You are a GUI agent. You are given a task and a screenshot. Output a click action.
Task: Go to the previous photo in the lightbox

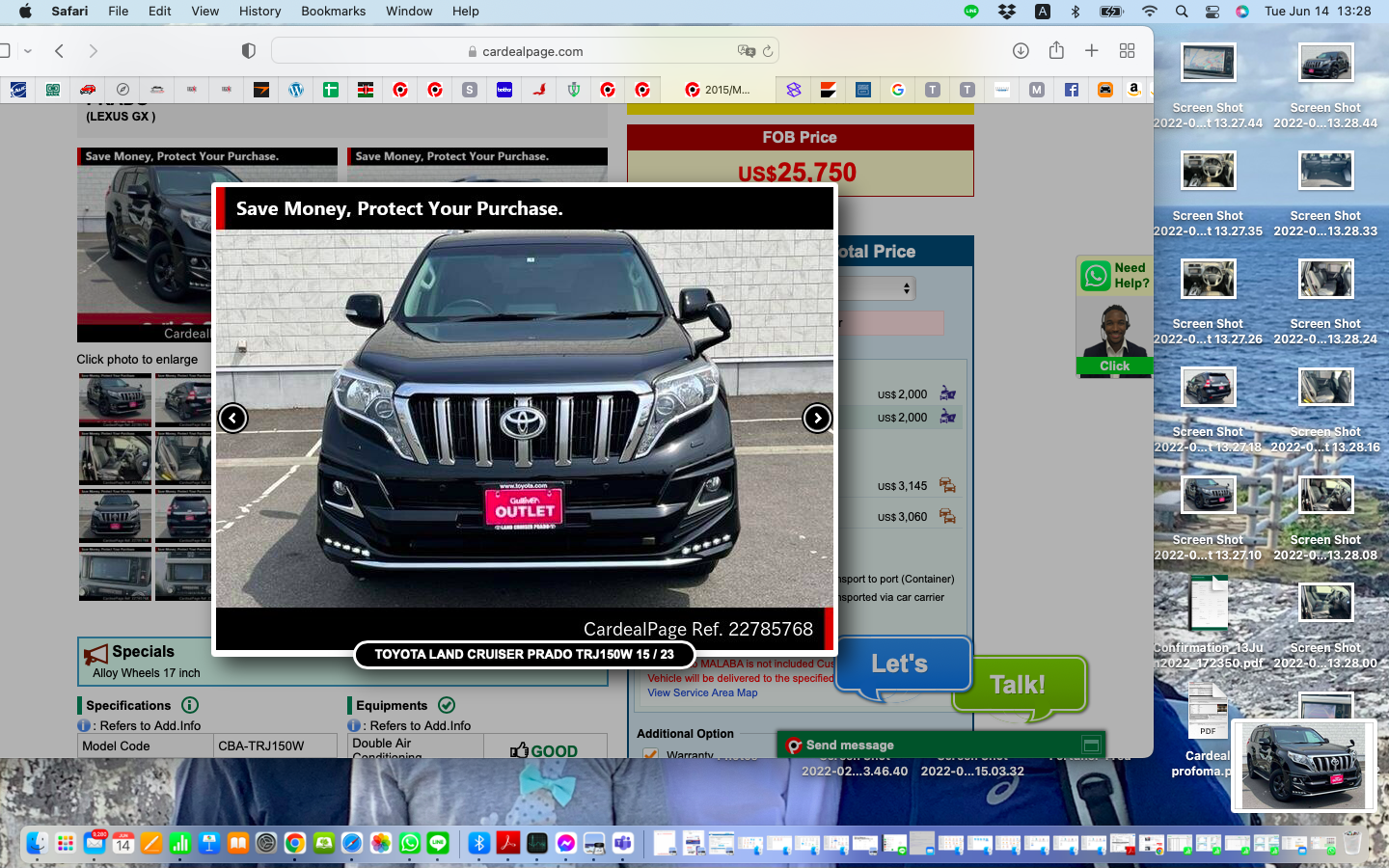[x=232, y=418]
